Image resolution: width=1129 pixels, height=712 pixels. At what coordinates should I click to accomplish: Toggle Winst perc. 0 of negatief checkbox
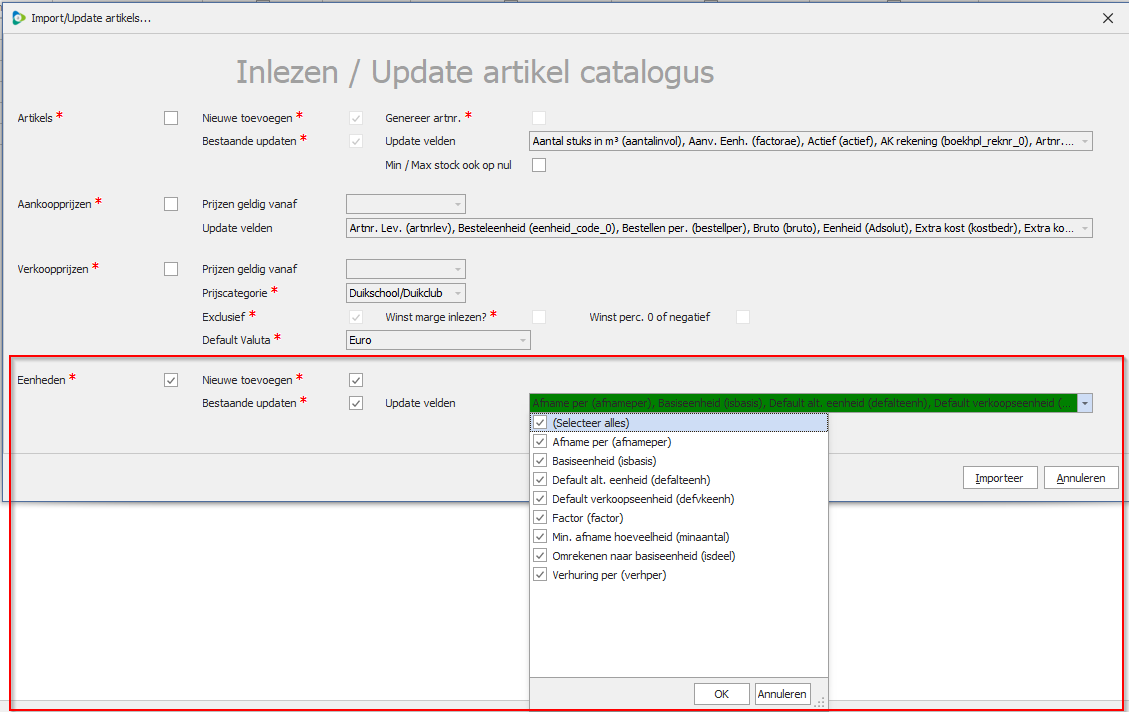pyautogui.click(x=743, y=317)
